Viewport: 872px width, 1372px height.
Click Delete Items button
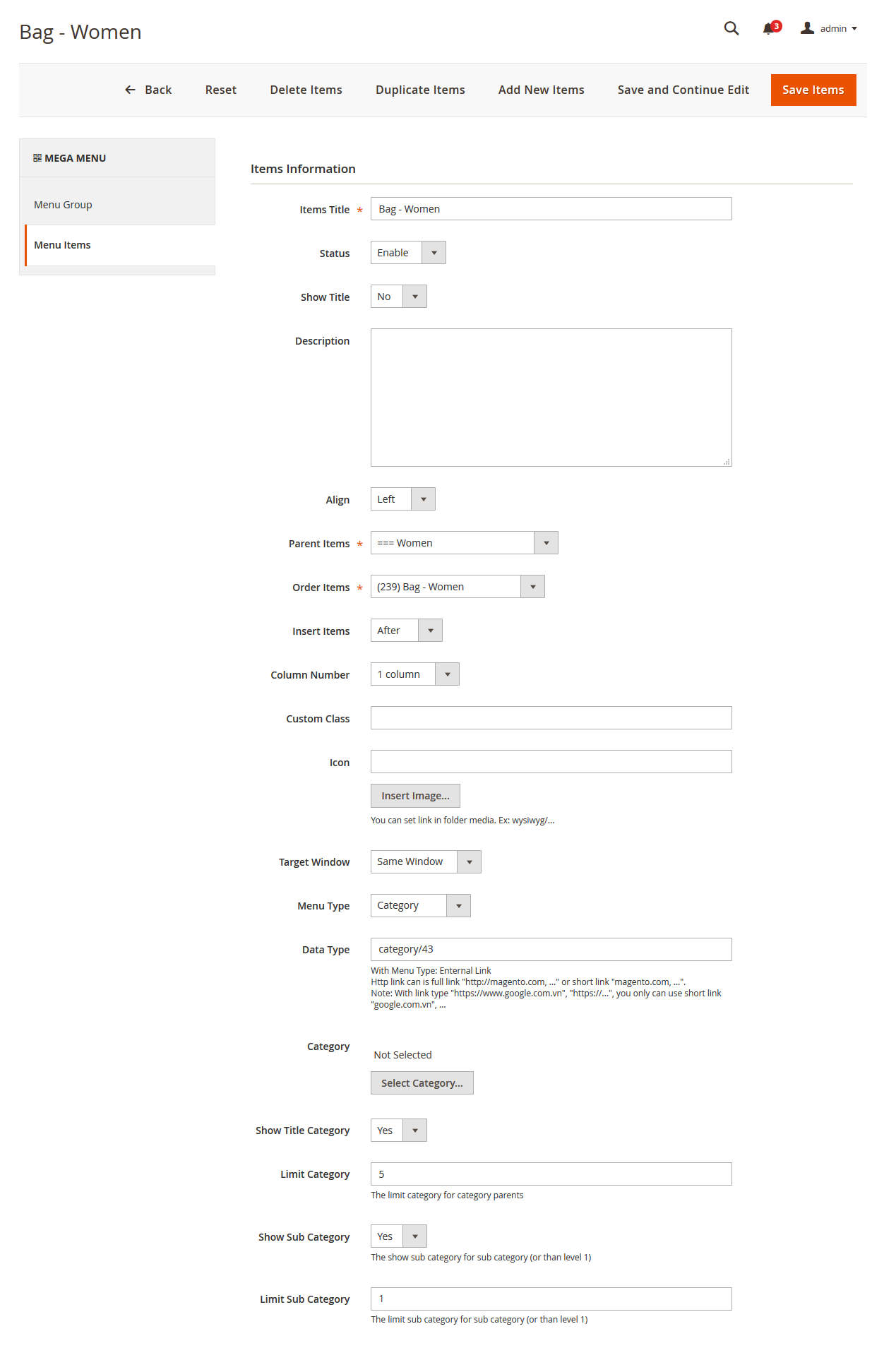point(306,90)
